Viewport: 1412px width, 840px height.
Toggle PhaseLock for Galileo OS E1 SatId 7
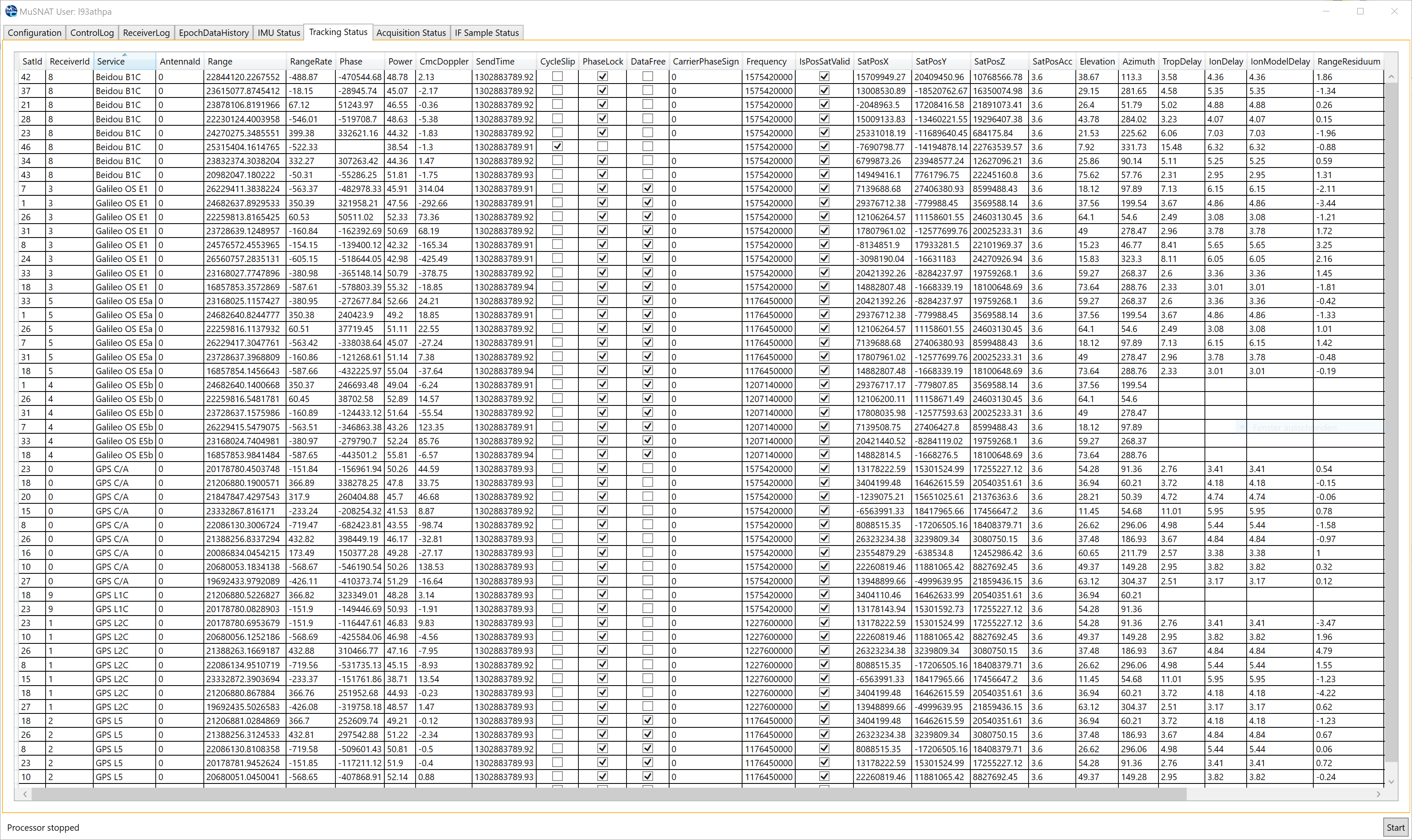click(x=603, y=188)
